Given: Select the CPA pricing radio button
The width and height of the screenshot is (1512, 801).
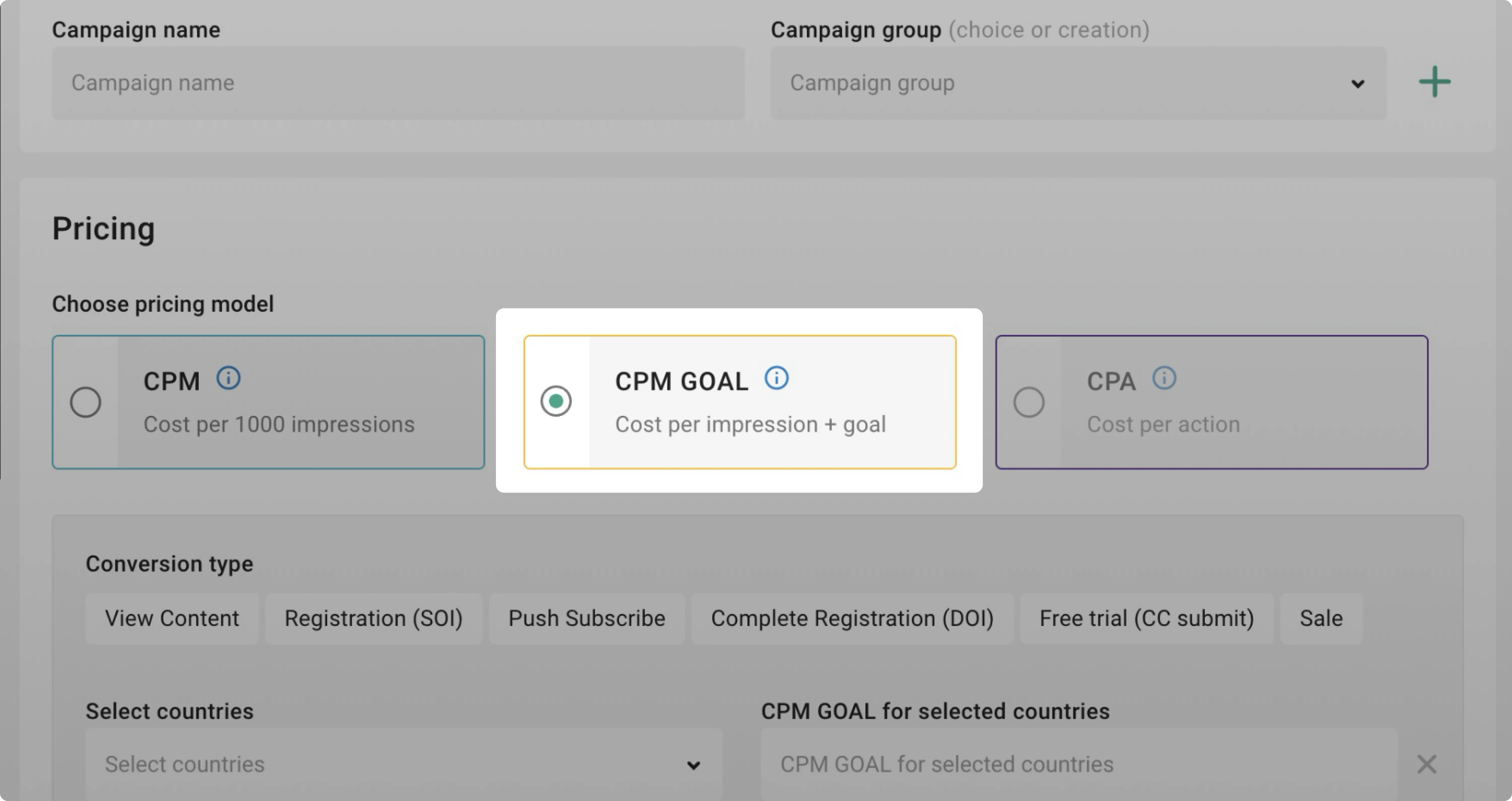Looking at the screenshot, I should (1029, 402).
